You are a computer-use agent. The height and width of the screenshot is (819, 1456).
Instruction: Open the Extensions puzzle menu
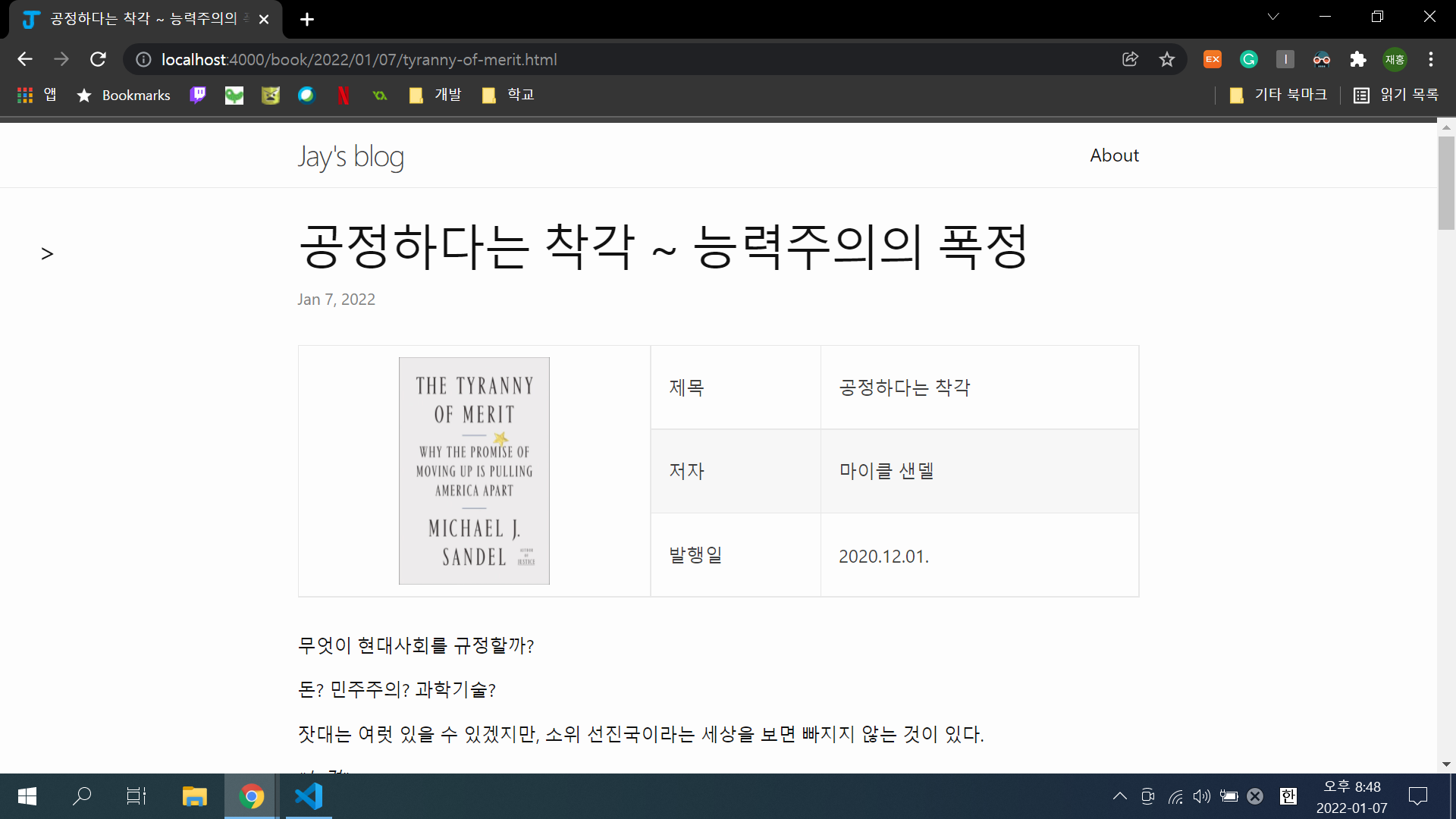pos(1358,59)
